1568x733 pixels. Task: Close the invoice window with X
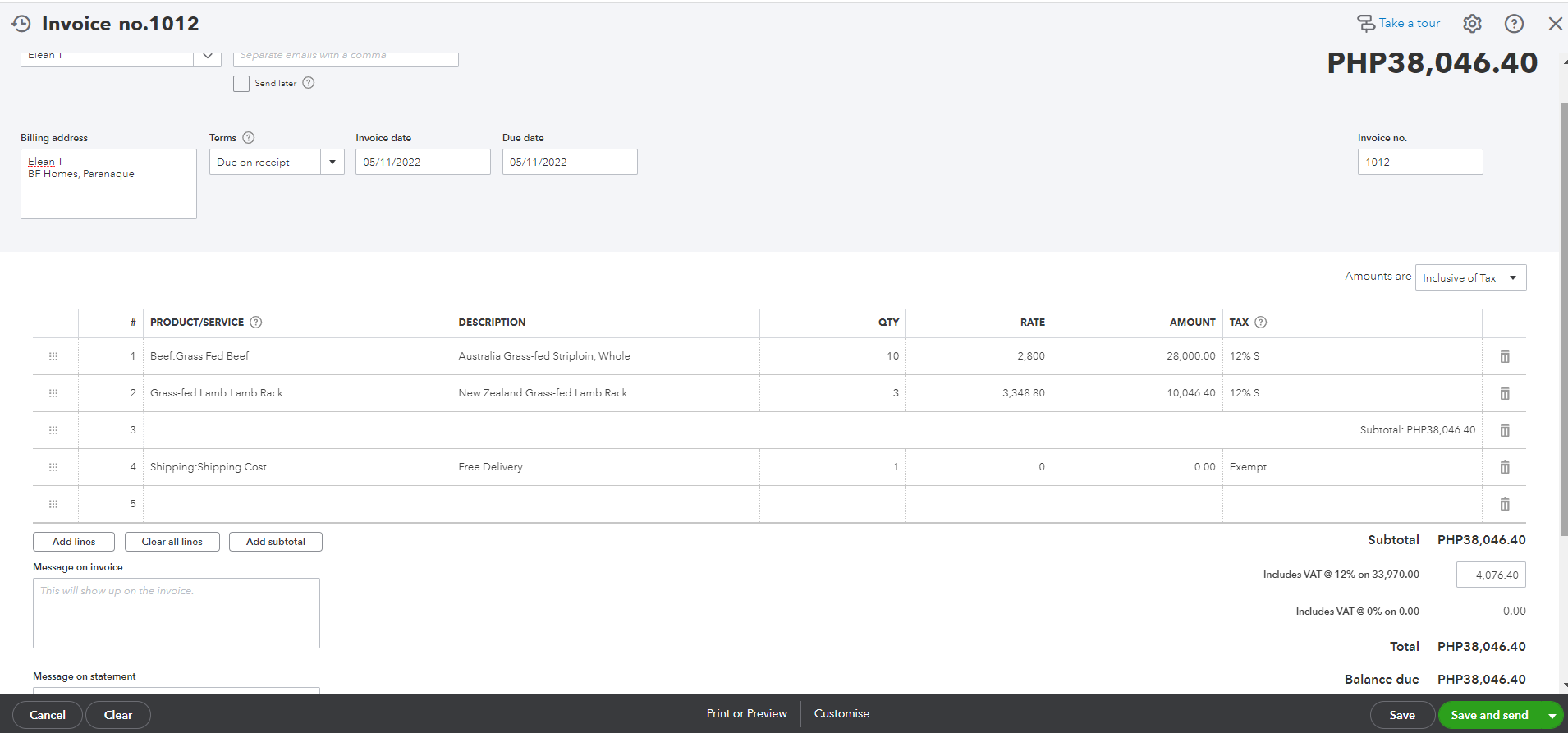[x=1555, y=24]
